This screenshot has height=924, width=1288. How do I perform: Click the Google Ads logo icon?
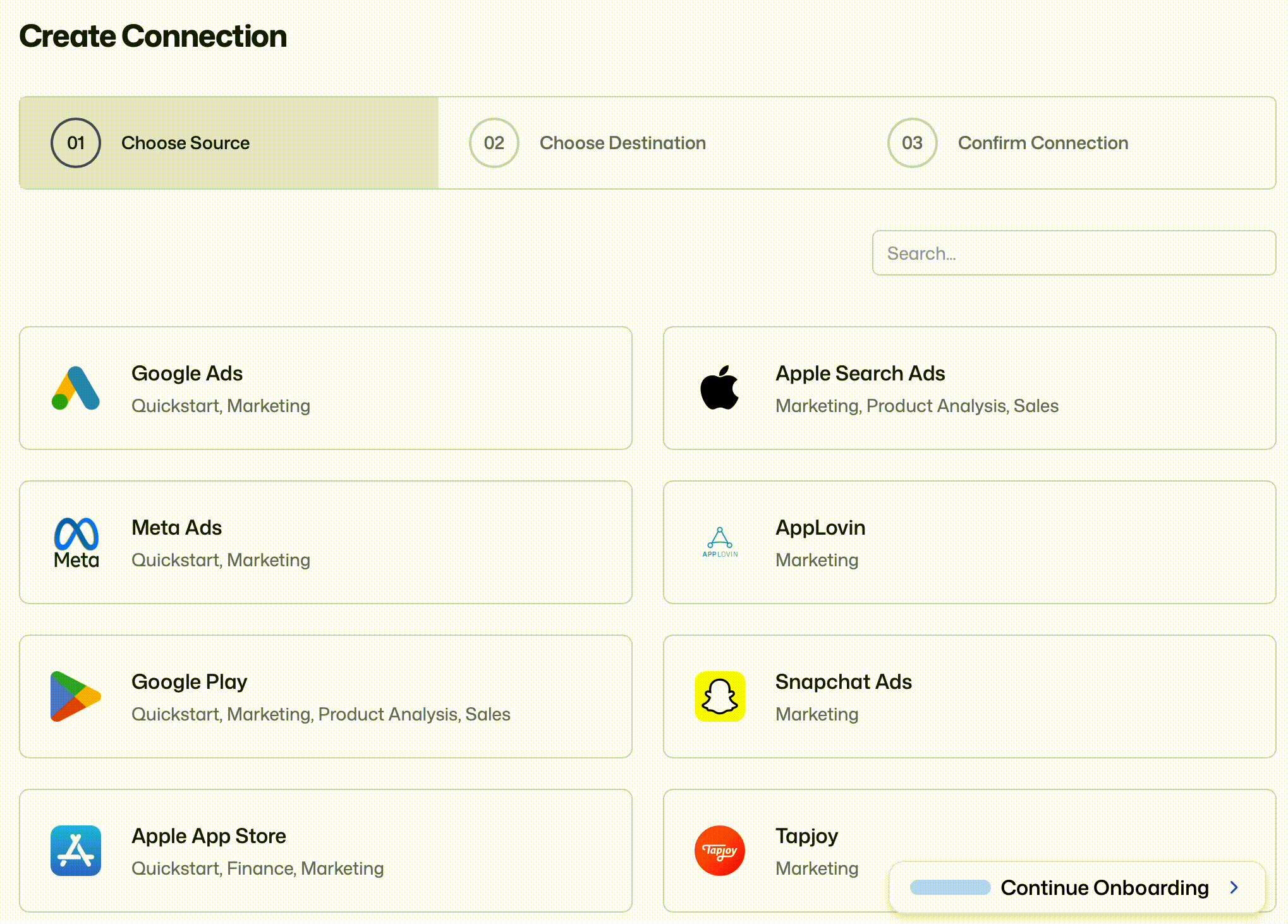pyautogui.click(x=76, y=388)
